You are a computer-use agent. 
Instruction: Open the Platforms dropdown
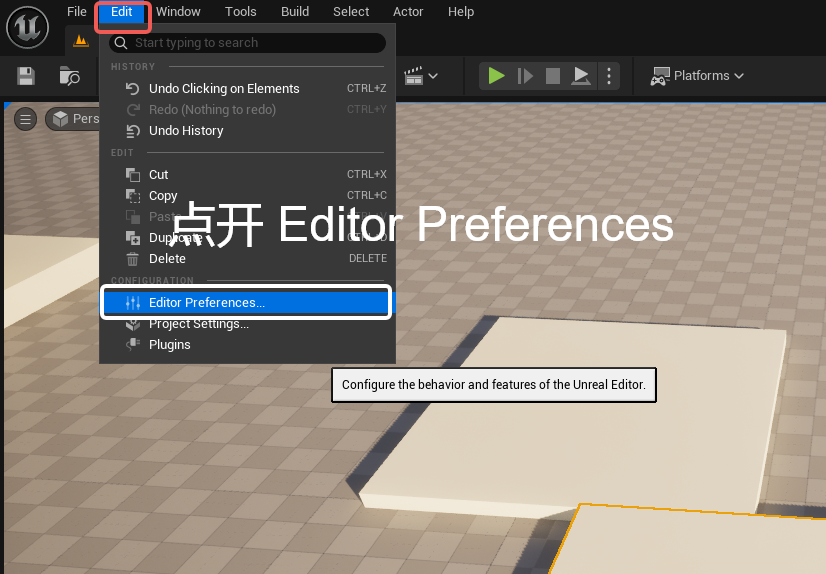(x=697, y=76)
